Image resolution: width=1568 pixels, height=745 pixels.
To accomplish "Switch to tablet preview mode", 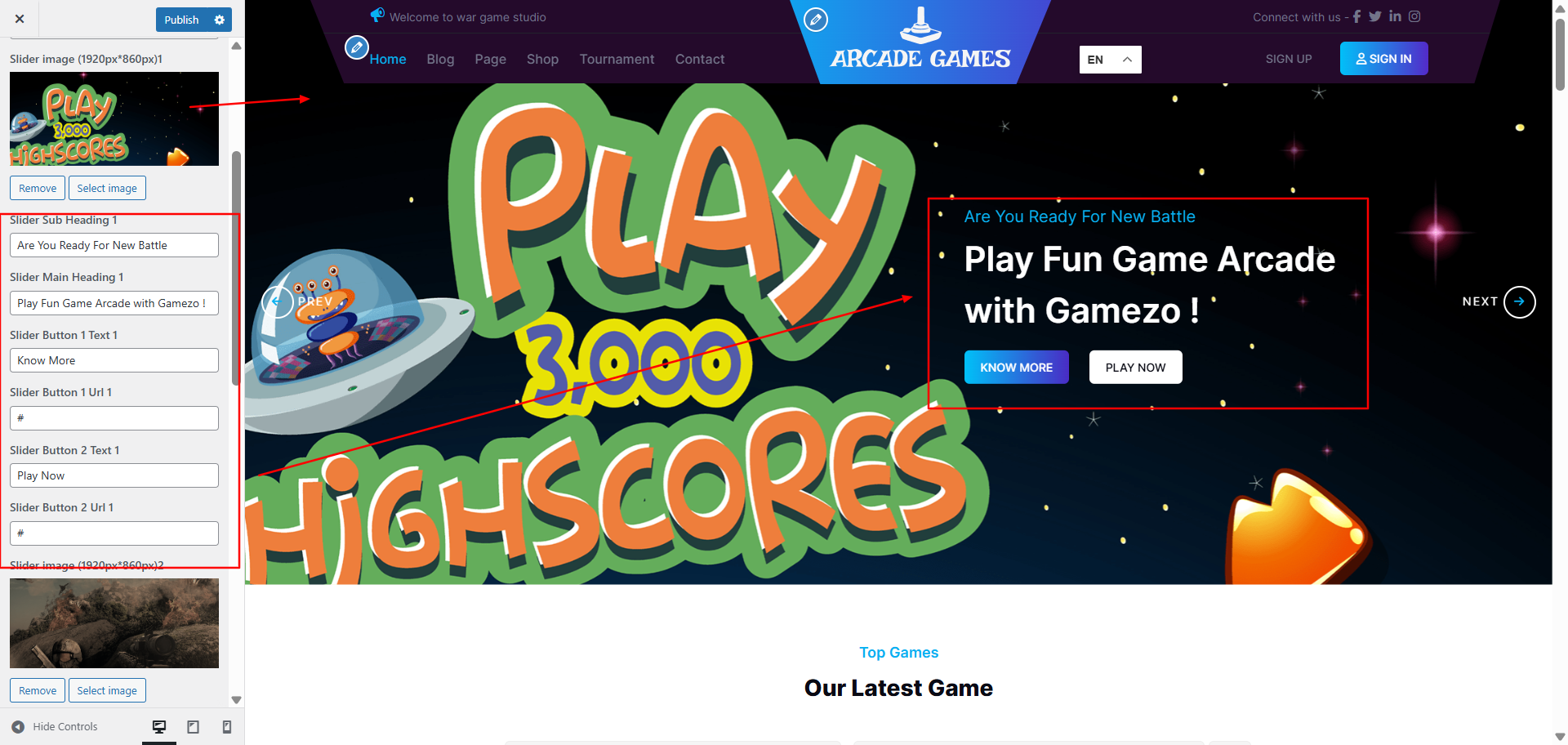I will pos(194,727).
